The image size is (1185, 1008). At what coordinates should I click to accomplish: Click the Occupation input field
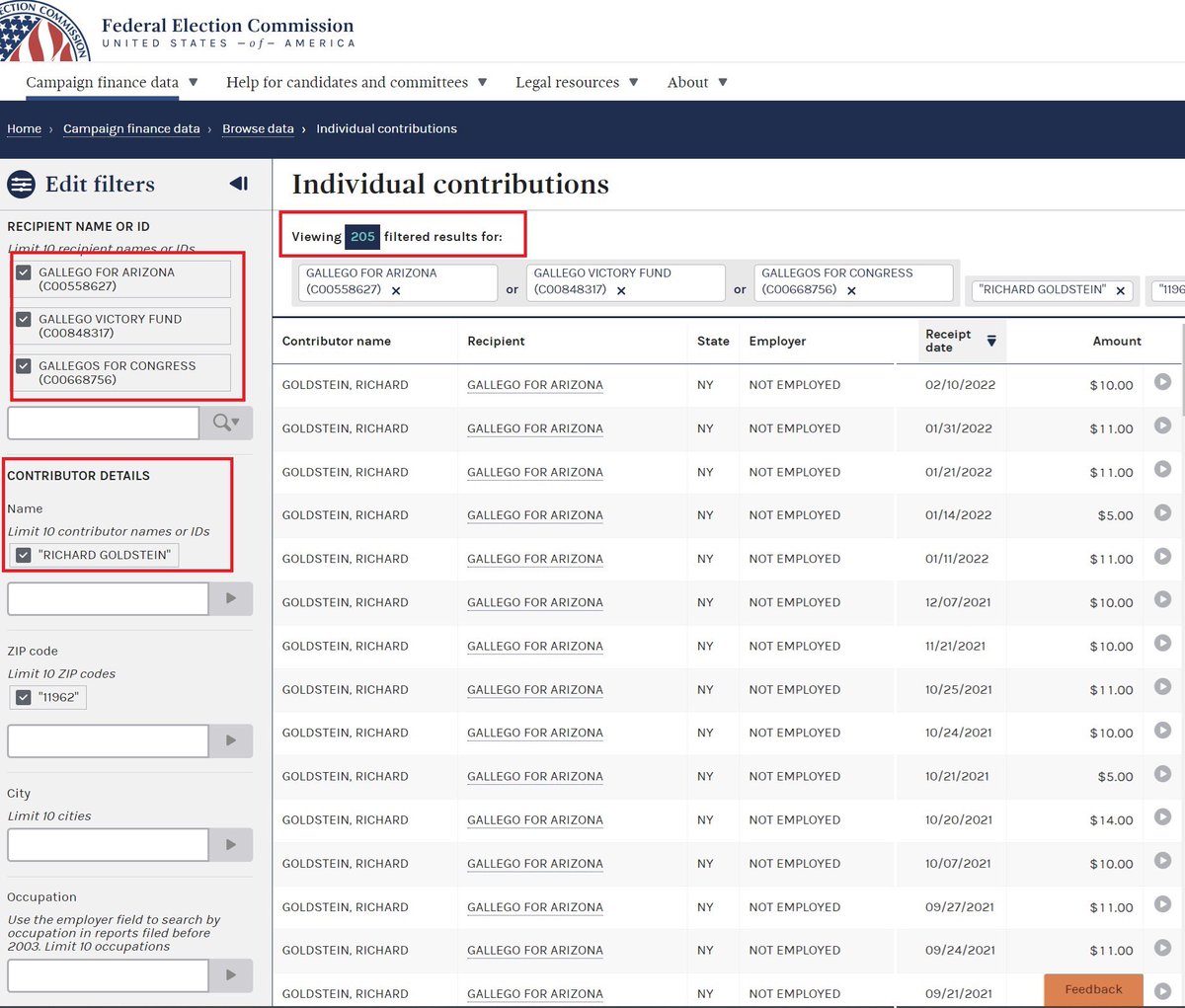(108, 975)
